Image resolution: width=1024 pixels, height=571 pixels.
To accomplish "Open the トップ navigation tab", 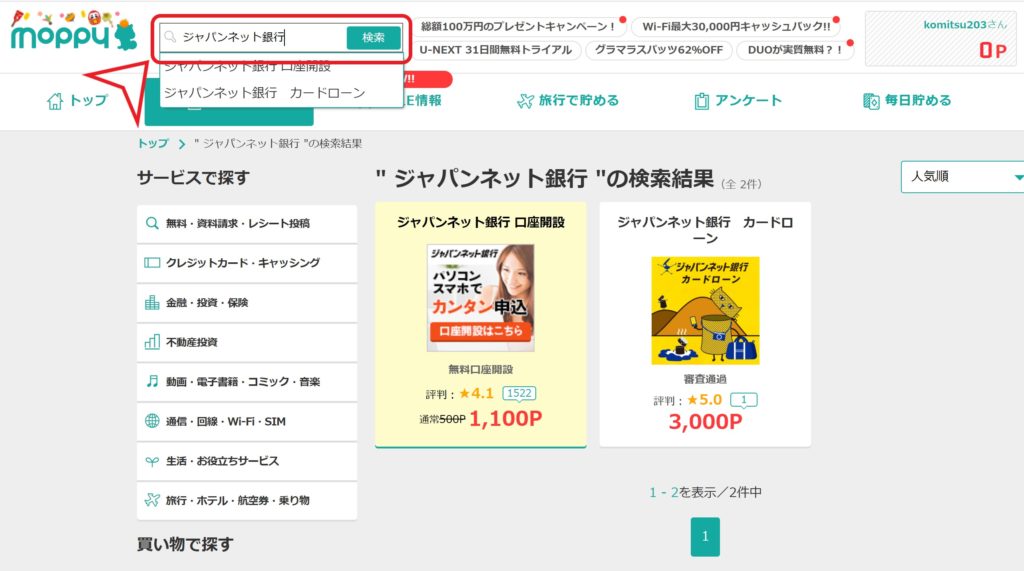I will click(x=77, y=101).
